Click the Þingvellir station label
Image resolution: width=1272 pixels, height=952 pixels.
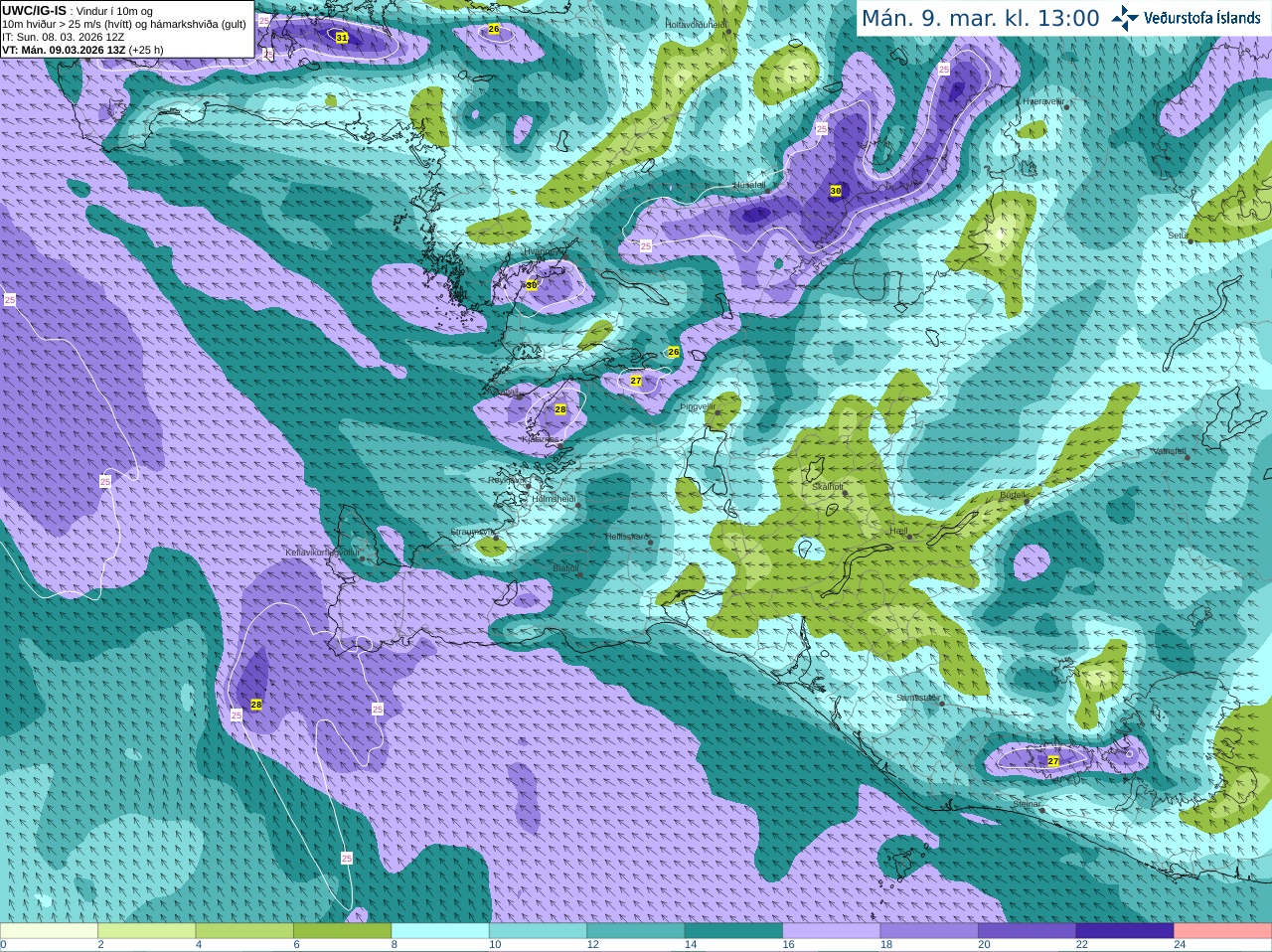pyautogui.click(x=698, y=406)
